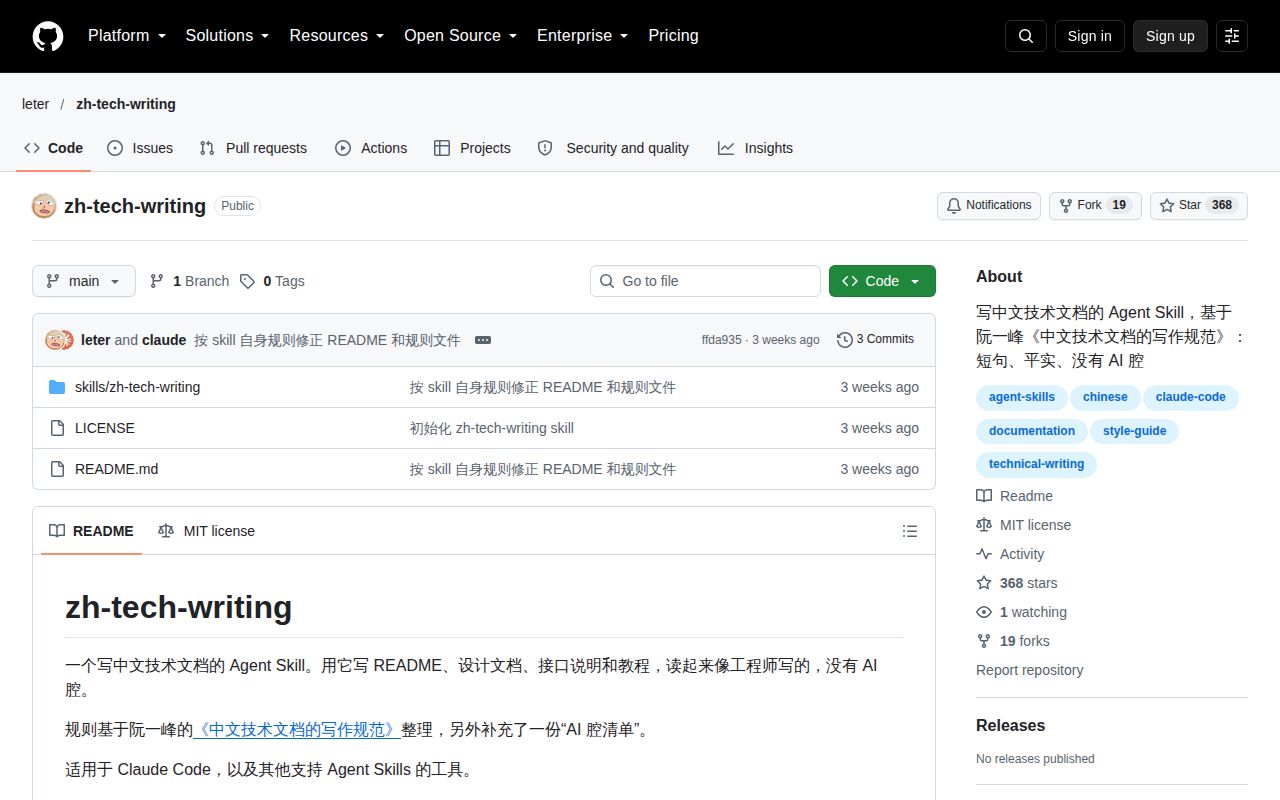
Task: Open the Security and quality tab
Action: tap(613, 148)
